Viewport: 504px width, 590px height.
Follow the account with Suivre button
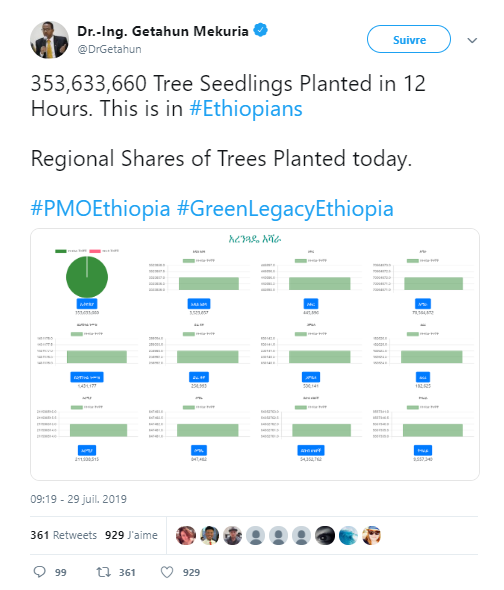pyautogui.click(x=409, y=40)
